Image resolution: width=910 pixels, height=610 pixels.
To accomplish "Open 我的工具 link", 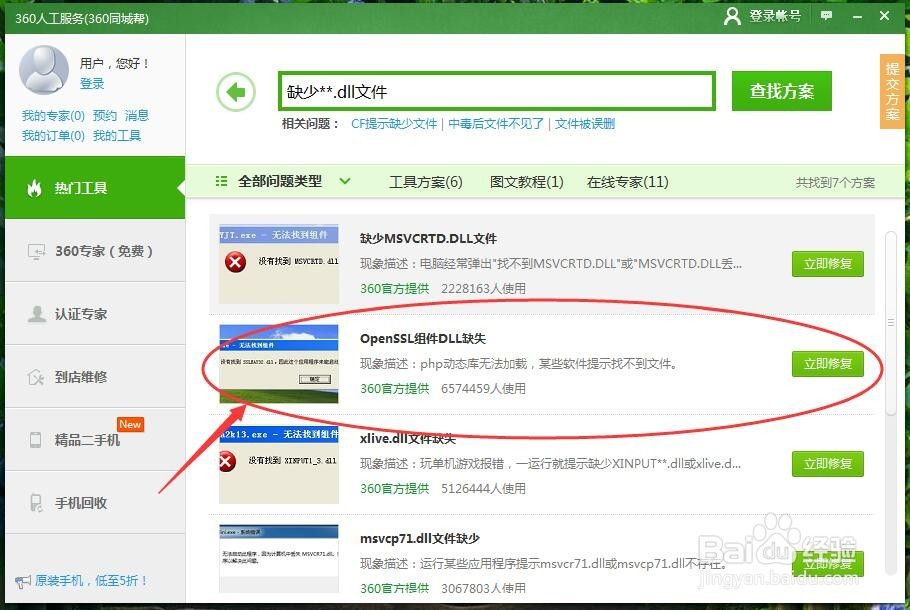I will click(117, 136).
